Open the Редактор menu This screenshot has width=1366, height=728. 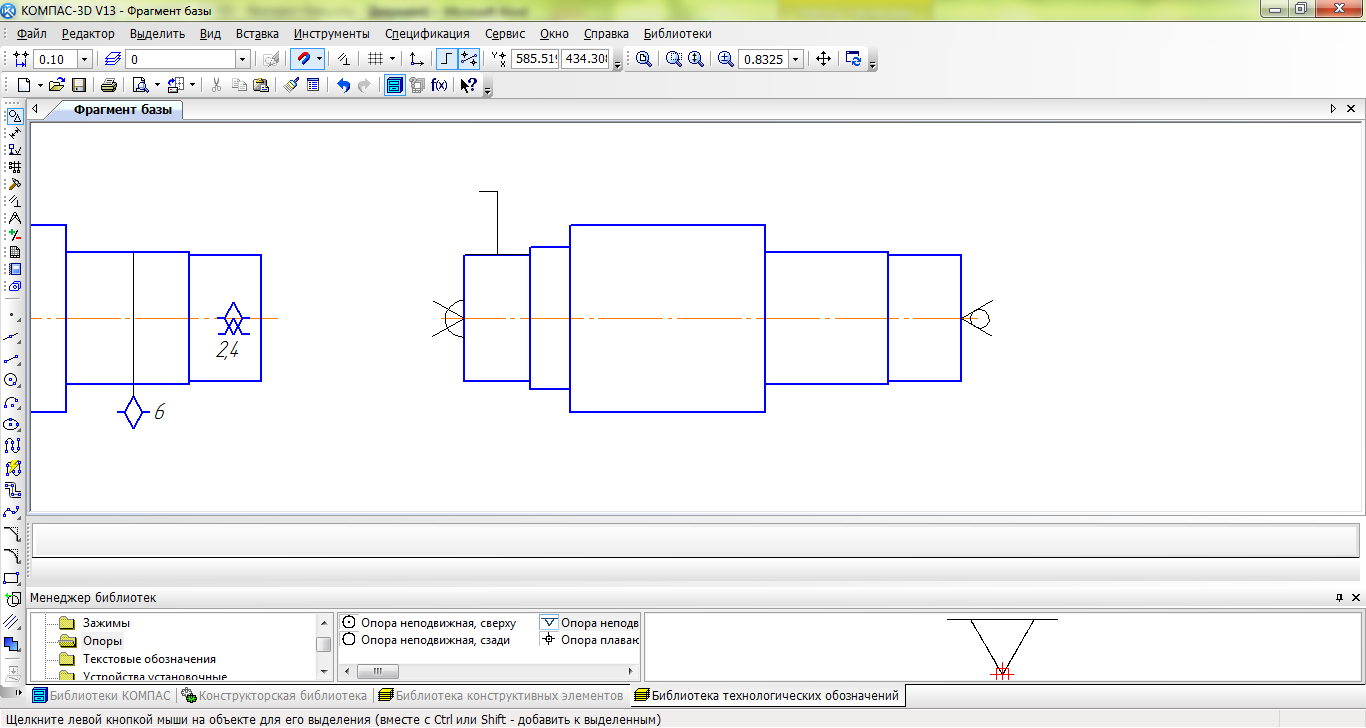coord(88,33)
